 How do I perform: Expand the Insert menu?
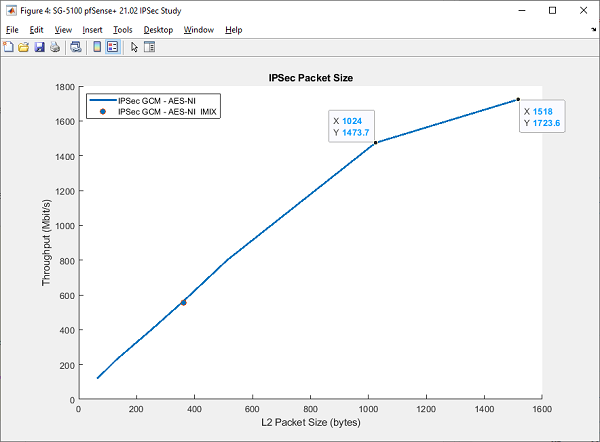tap(92, 30)
